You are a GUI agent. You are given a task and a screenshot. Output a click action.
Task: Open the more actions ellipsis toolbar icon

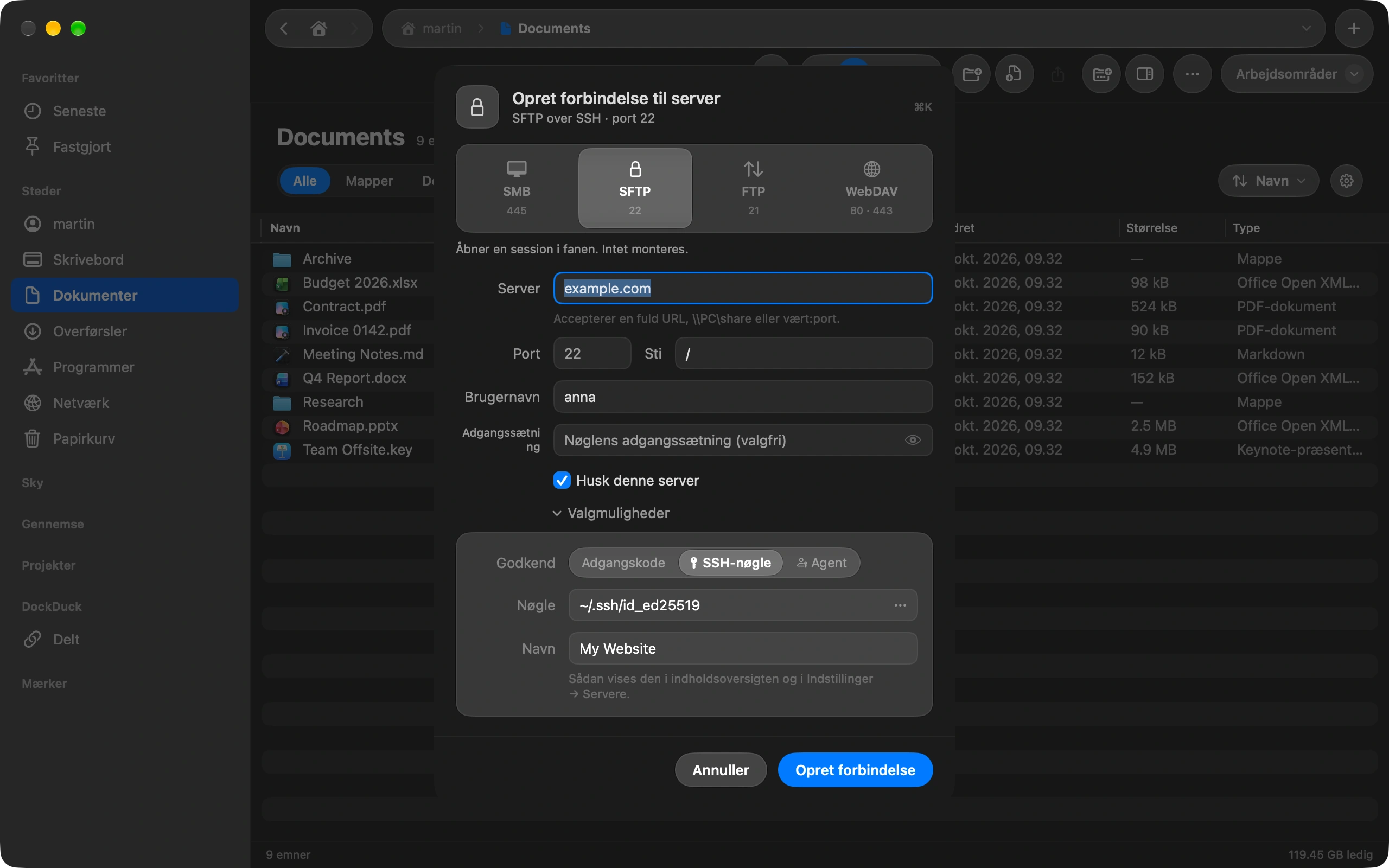click(x=1192, y=74)
